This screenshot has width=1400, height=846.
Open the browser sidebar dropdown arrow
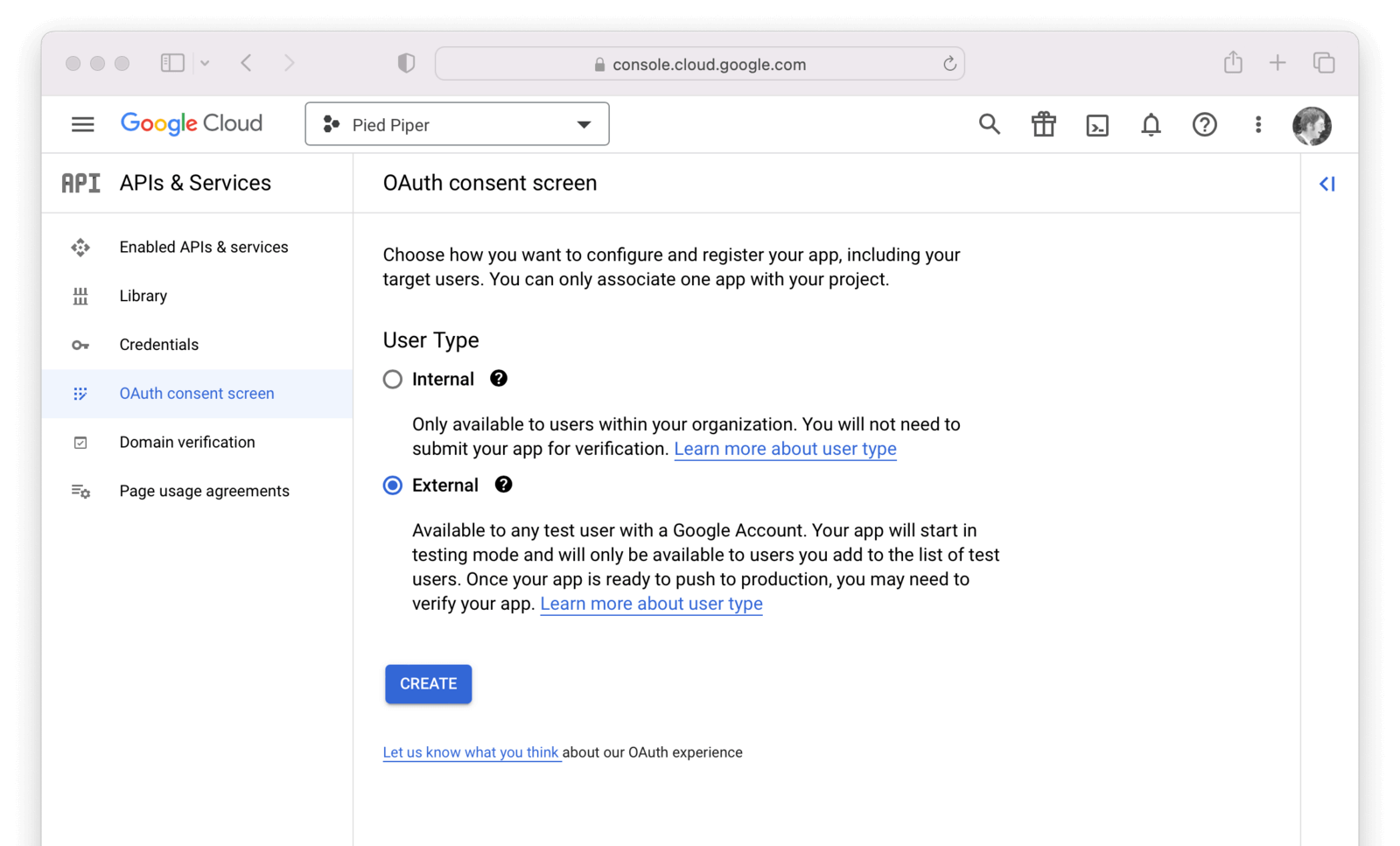click(205, 62)
